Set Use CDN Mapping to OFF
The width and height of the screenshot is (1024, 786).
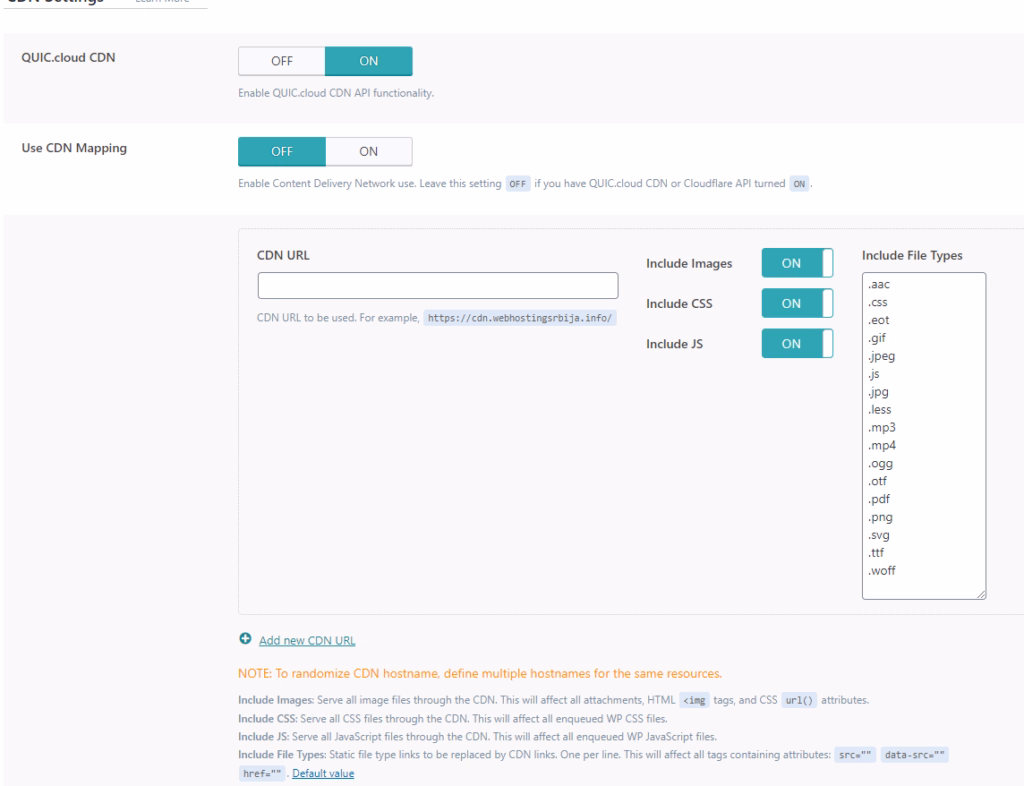281,151
